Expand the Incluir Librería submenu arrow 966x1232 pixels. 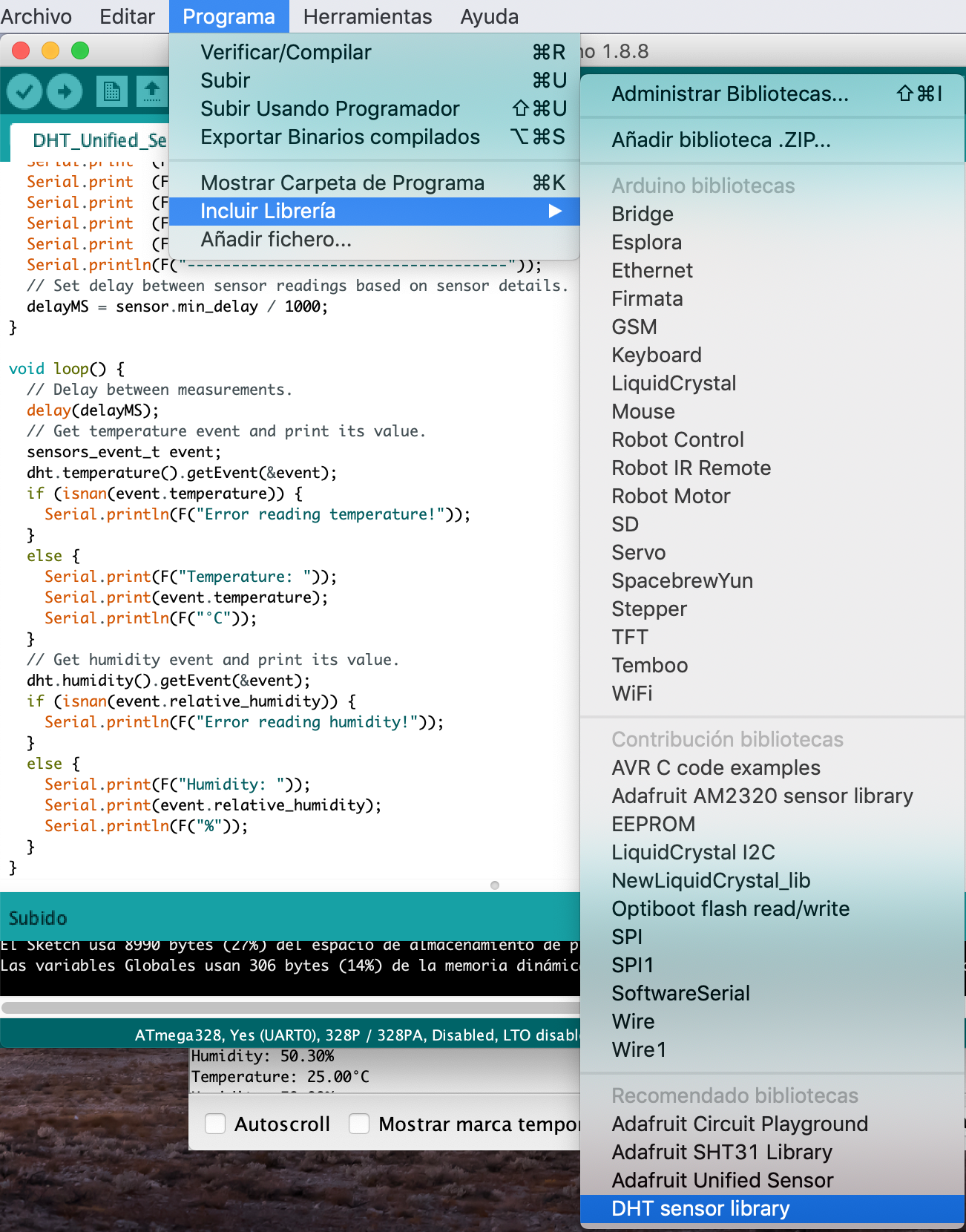(x=555, y=212)
